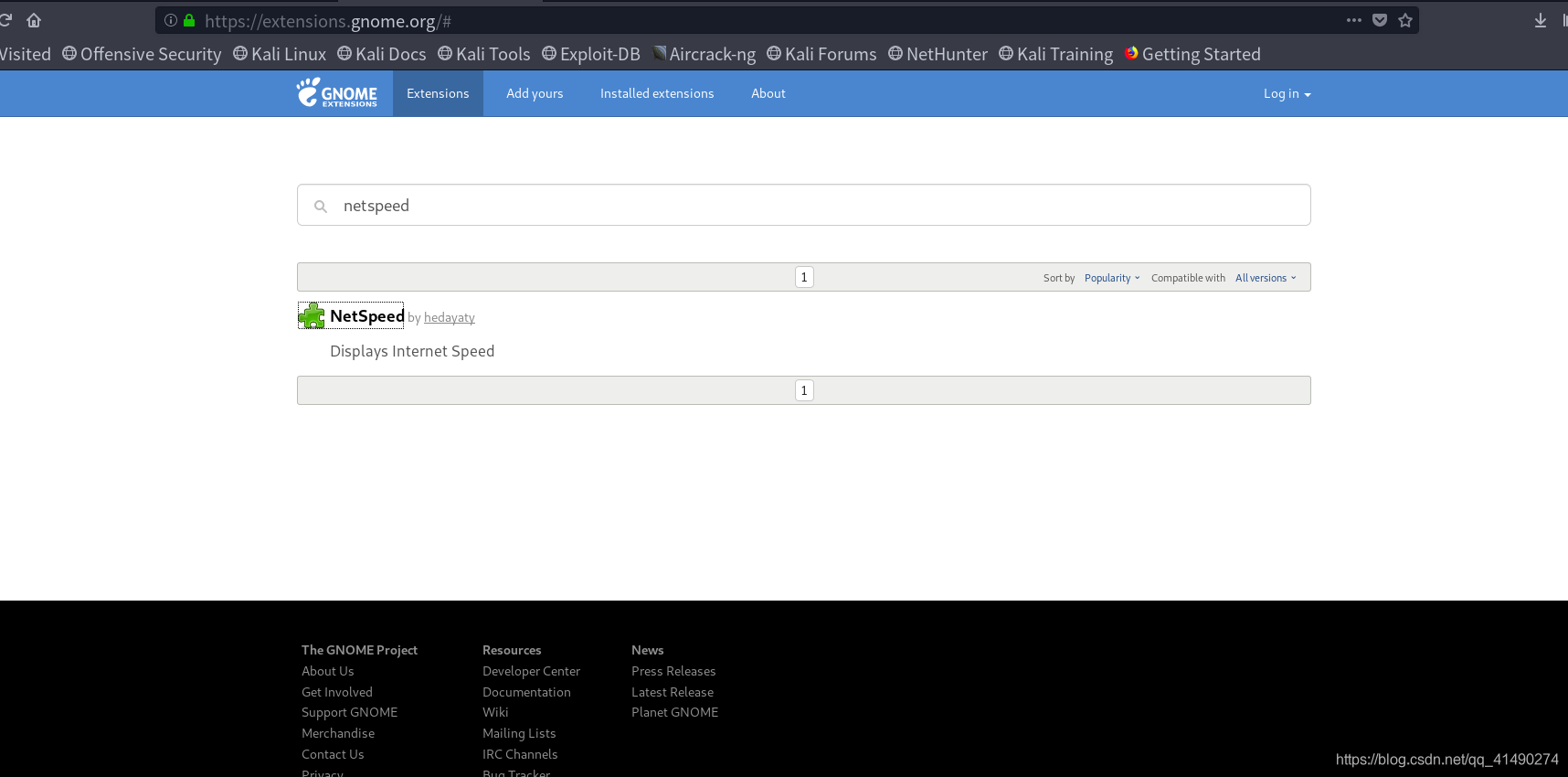This screenshot has height=777, width=1568.
Task: Open the downloads arrow icon
Action: click(x=1541, y=20)
